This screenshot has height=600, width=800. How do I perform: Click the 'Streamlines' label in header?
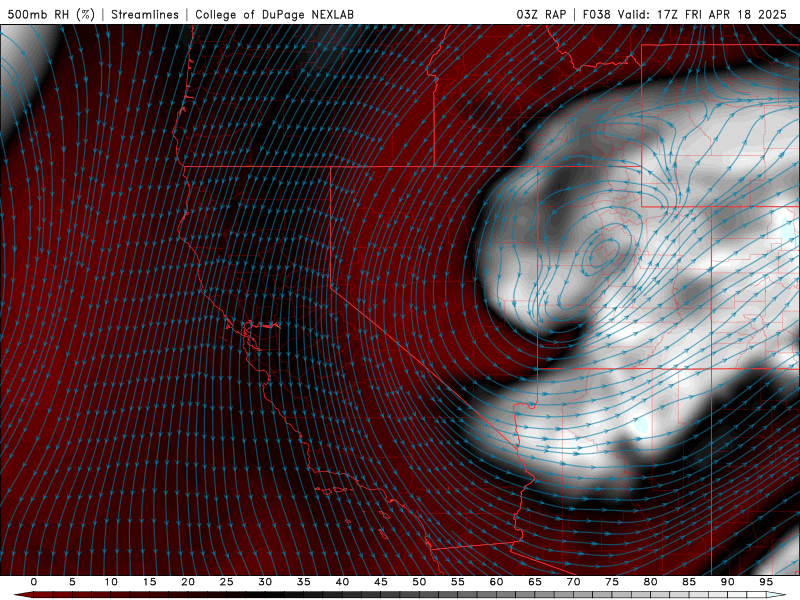point(145,14)
